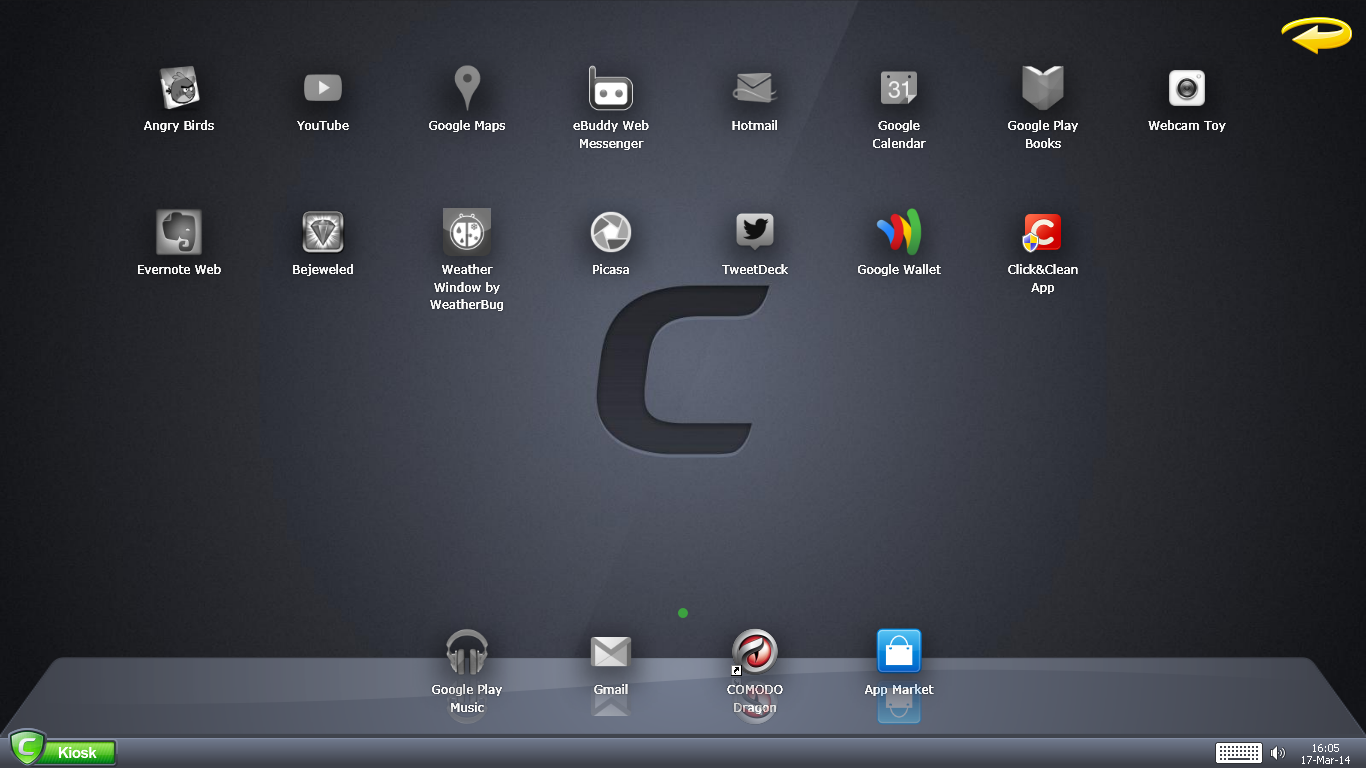The height and width of the screenshot is (768, 1366).
Task: Open Weather Window by WeatherBug
Action: click(x=467, y=232)
